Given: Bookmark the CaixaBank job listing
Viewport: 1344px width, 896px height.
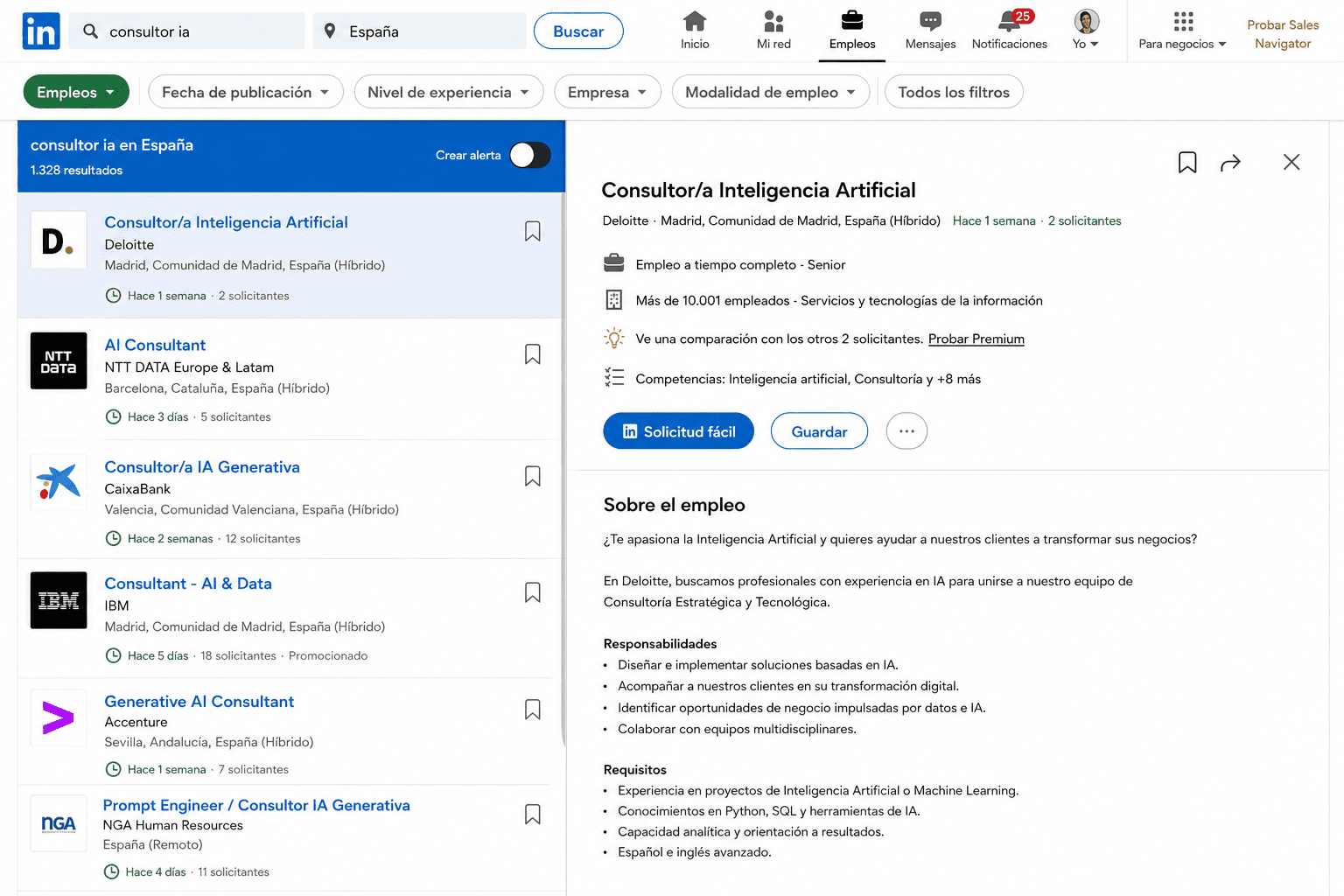Looking at the screenshot, I should click(532, 476).
